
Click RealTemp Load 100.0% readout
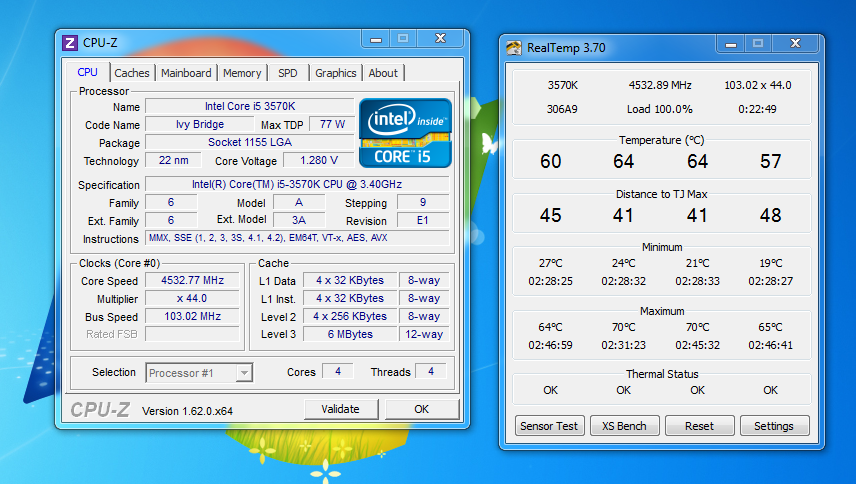coord(659,109)
